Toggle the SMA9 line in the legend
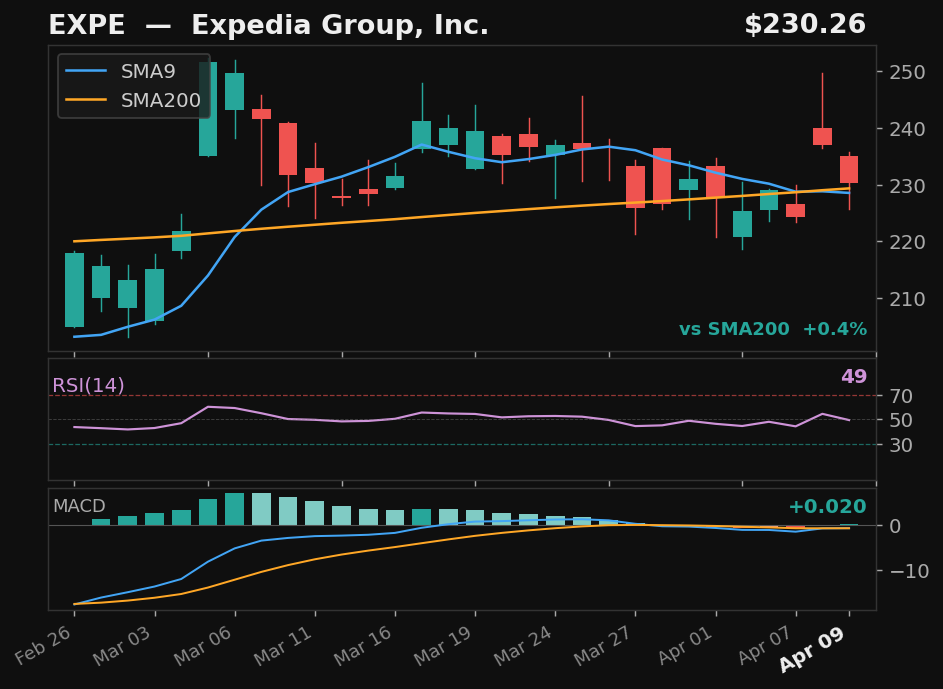The height and width of the screenshot is (689, 943). (147, 71)
